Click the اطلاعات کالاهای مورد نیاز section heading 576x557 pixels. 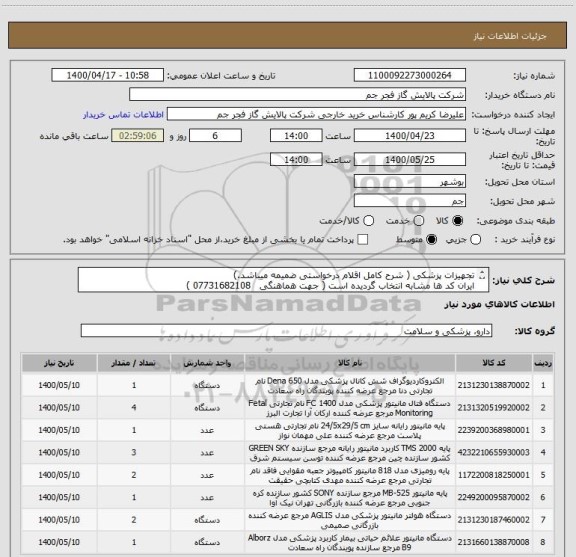point(500,305)
